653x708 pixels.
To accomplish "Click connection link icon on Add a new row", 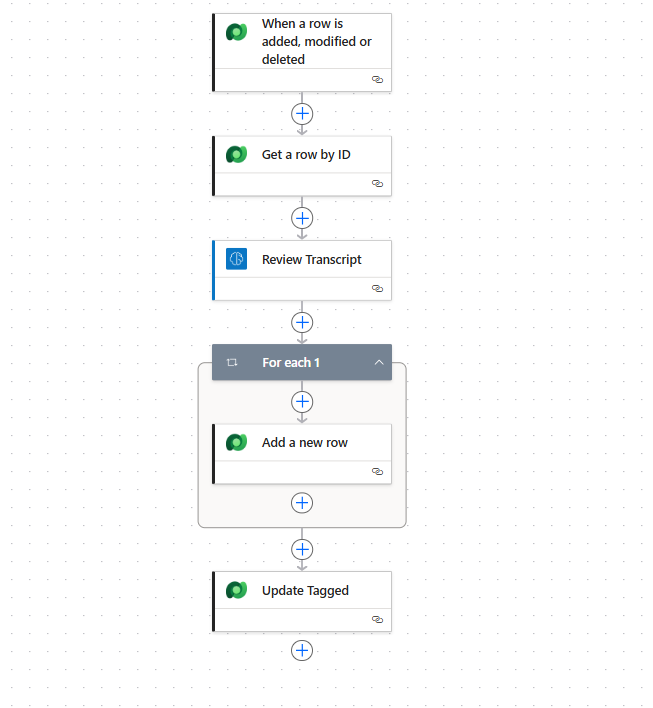I will click(x=377, y=471).
